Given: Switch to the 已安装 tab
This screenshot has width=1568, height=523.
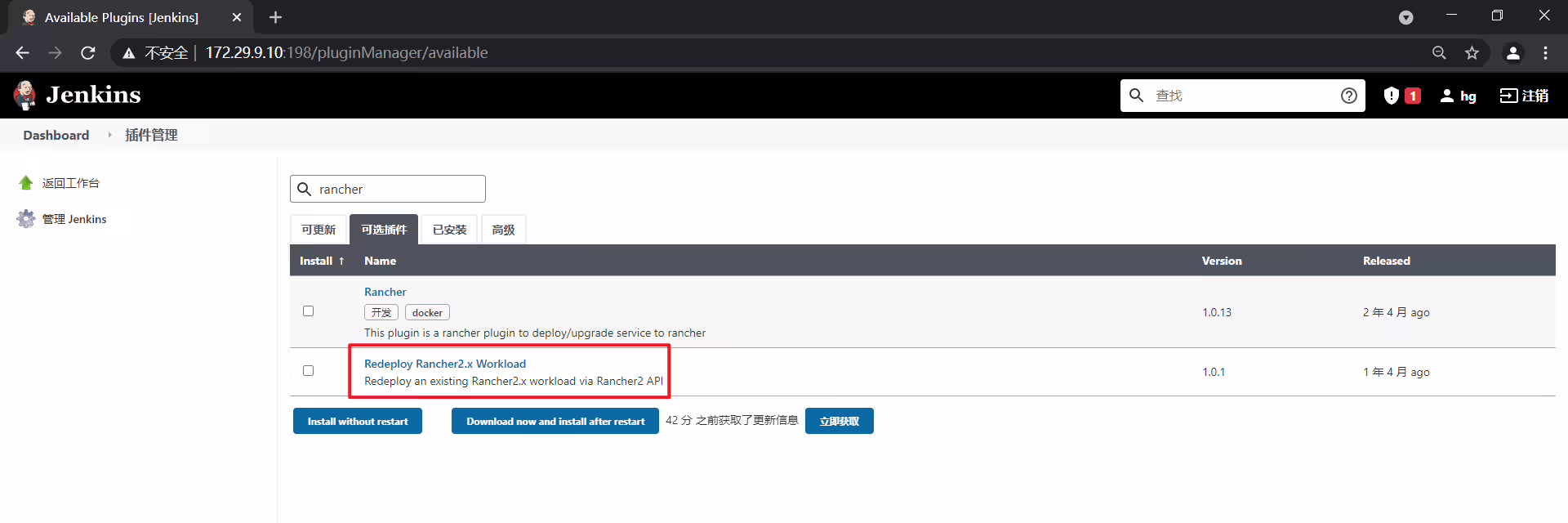Looking at the screenshot, I should [449, 230].
